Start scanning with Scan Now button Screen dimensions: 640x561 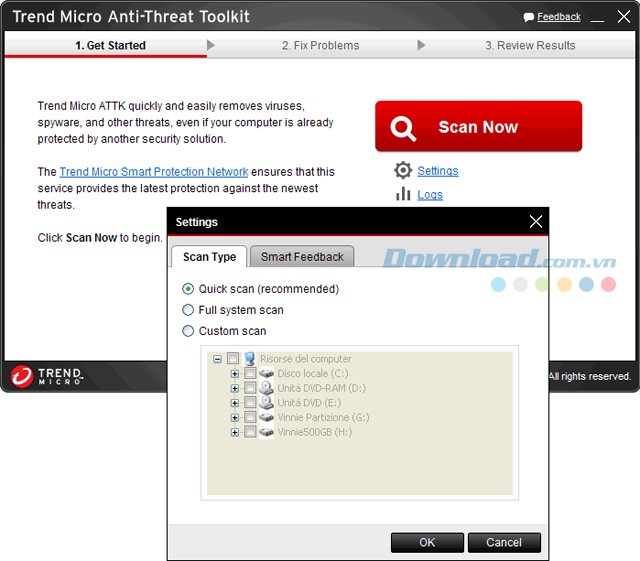coord(478,127)
